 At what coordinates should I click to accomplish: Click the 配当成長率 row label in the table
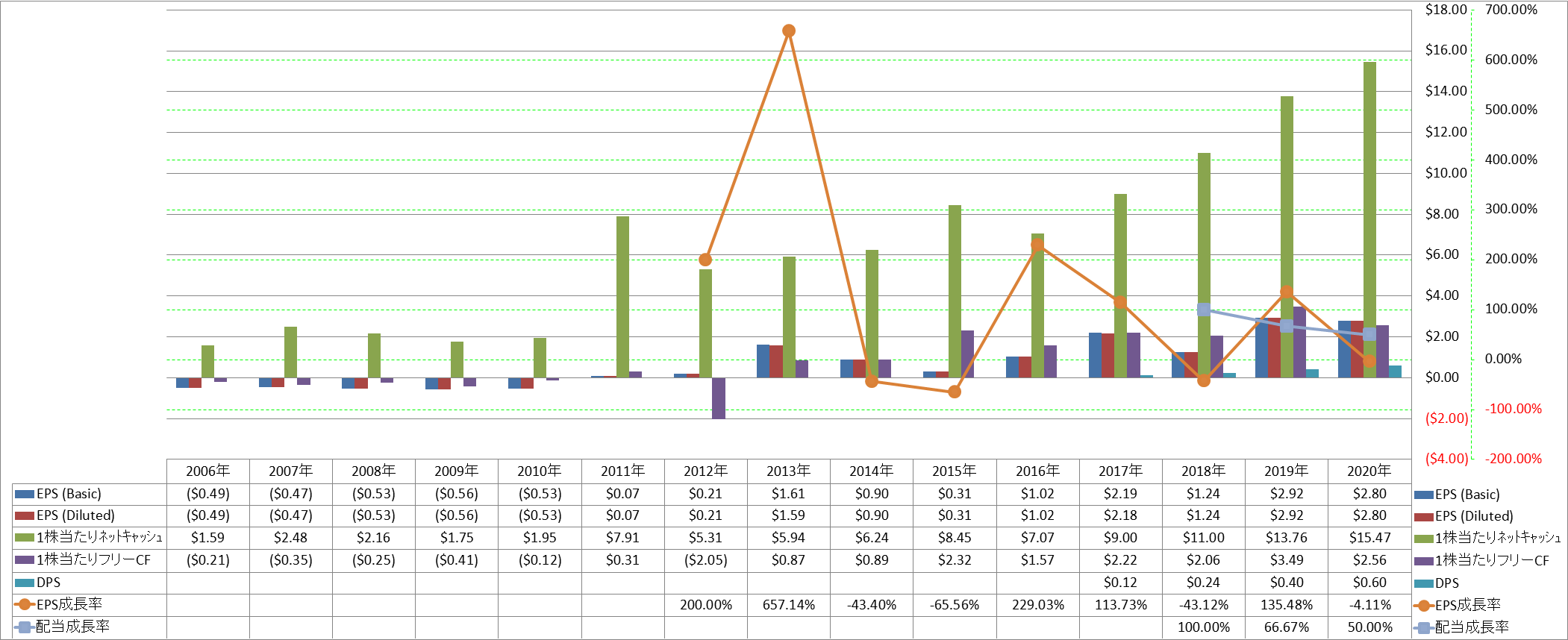click(x=72, y=627)
